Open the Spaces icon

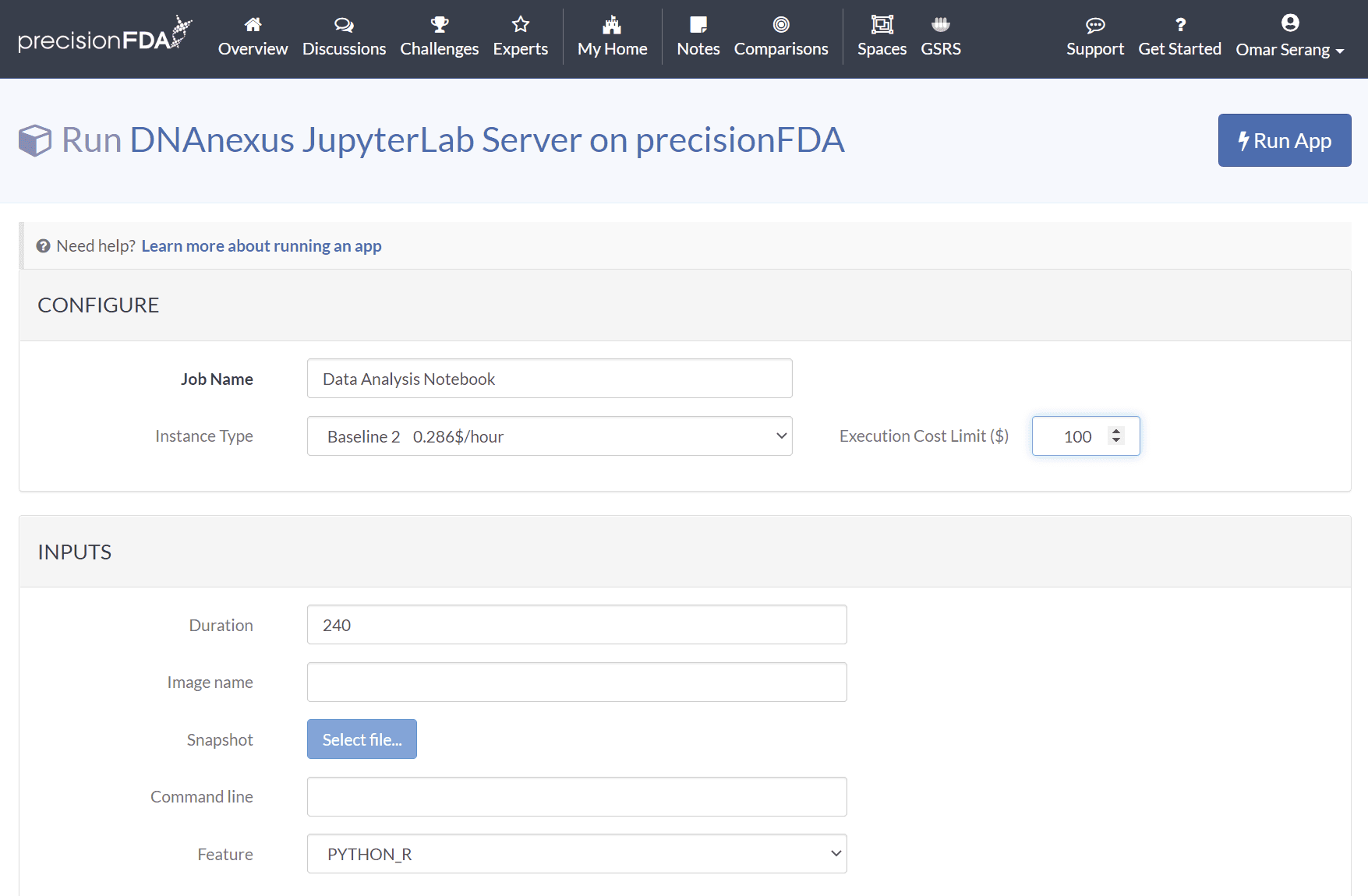coord(882,25)
